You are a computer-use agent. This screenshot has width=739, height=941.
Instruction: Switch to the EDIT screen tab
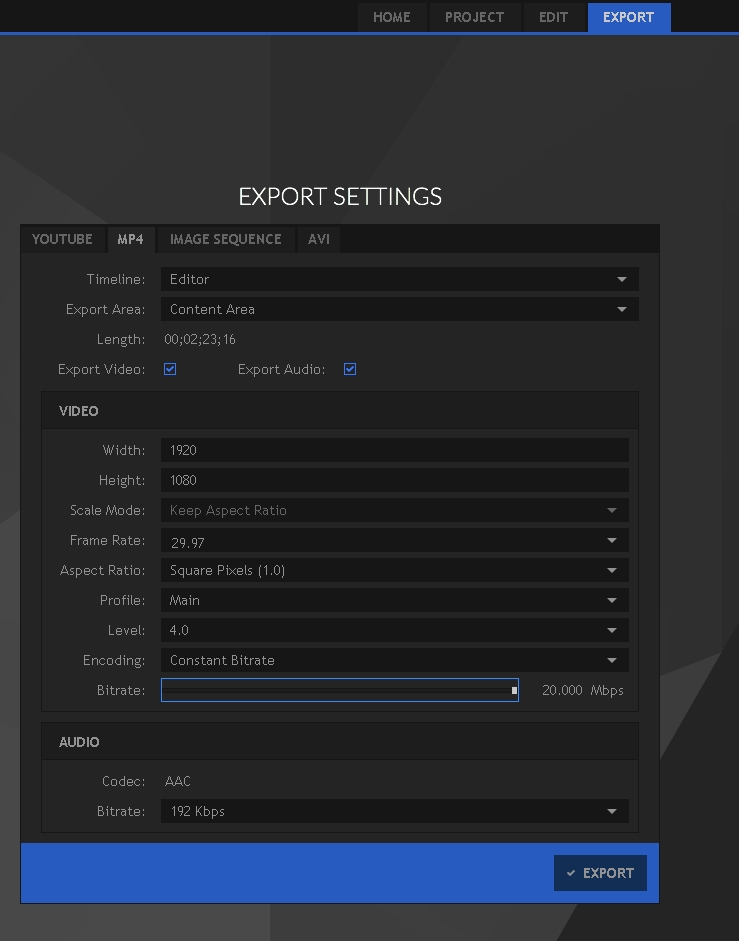pos(553,17)
